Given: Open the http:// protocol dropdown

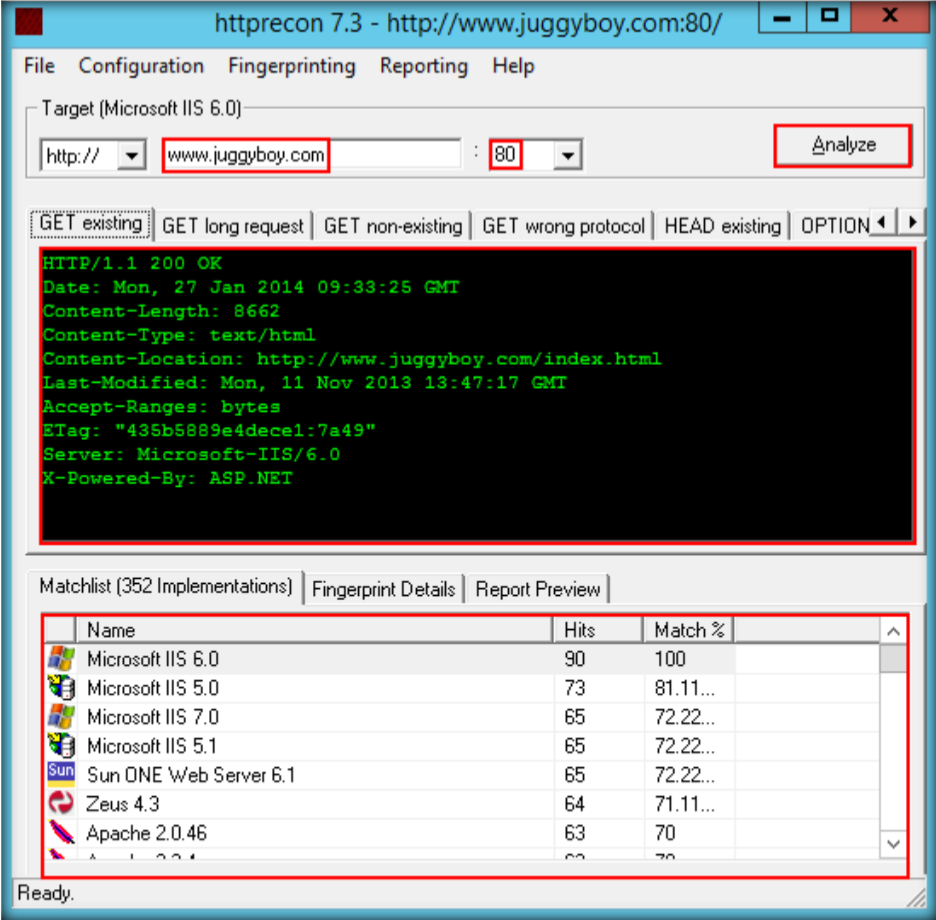Looking at the screenshot, I should 131,156.
